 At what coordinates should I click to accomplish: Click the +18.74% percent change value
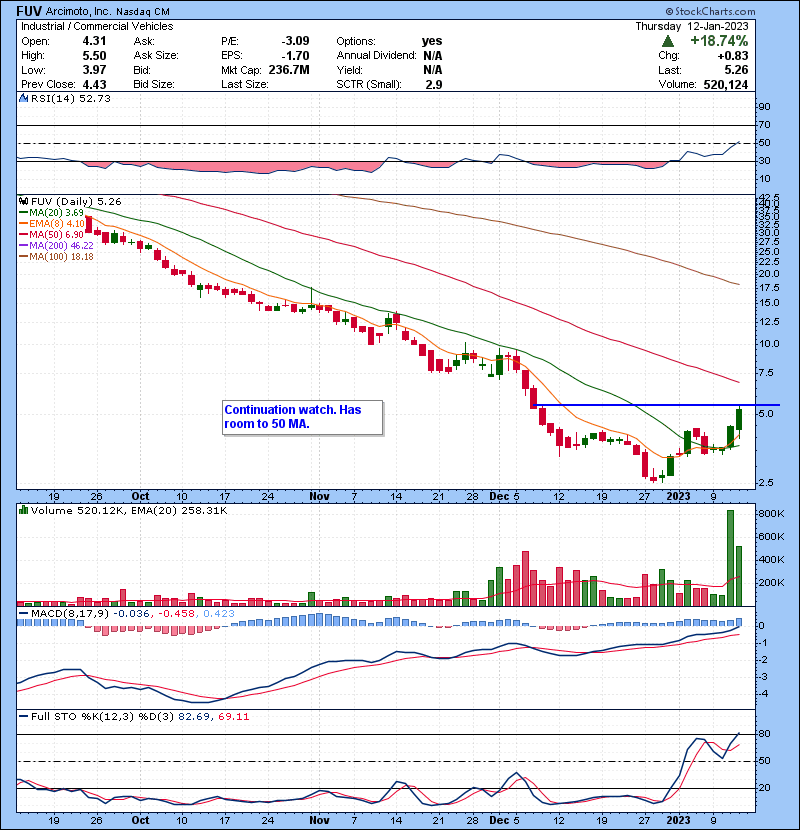point(719,41)
